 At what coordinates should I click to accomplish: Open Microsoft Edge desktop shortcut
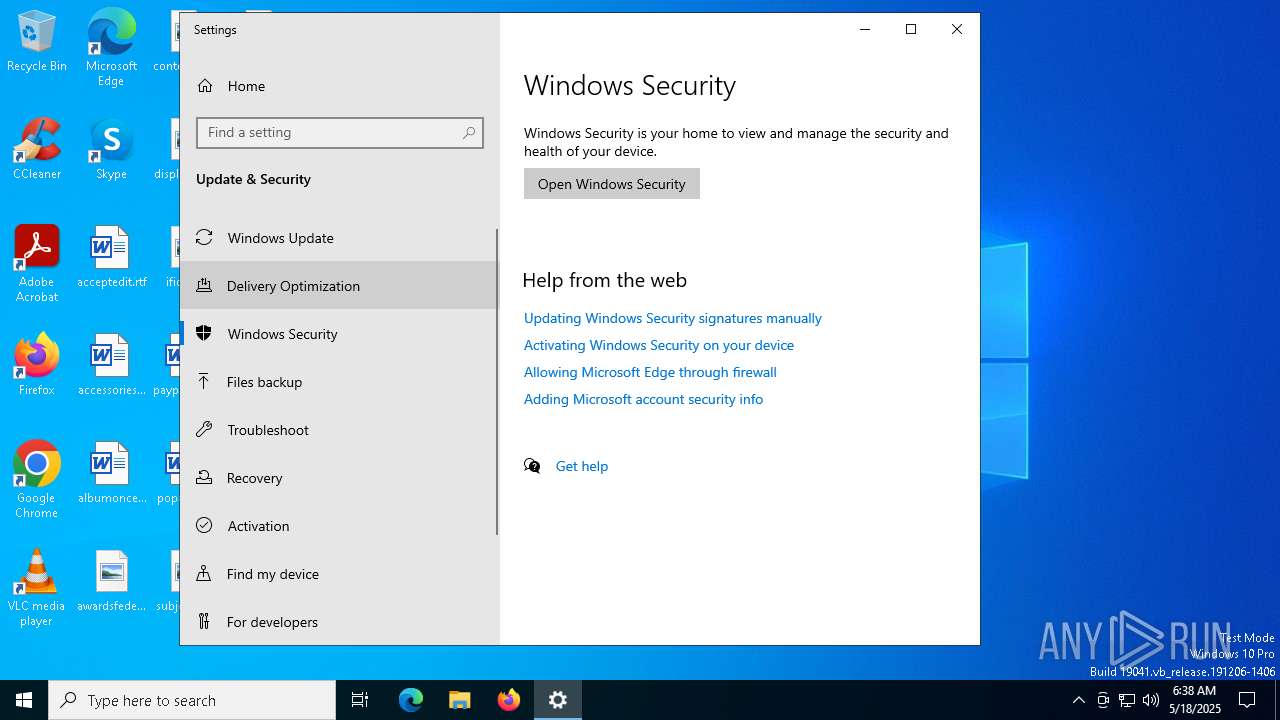[111, 47]
